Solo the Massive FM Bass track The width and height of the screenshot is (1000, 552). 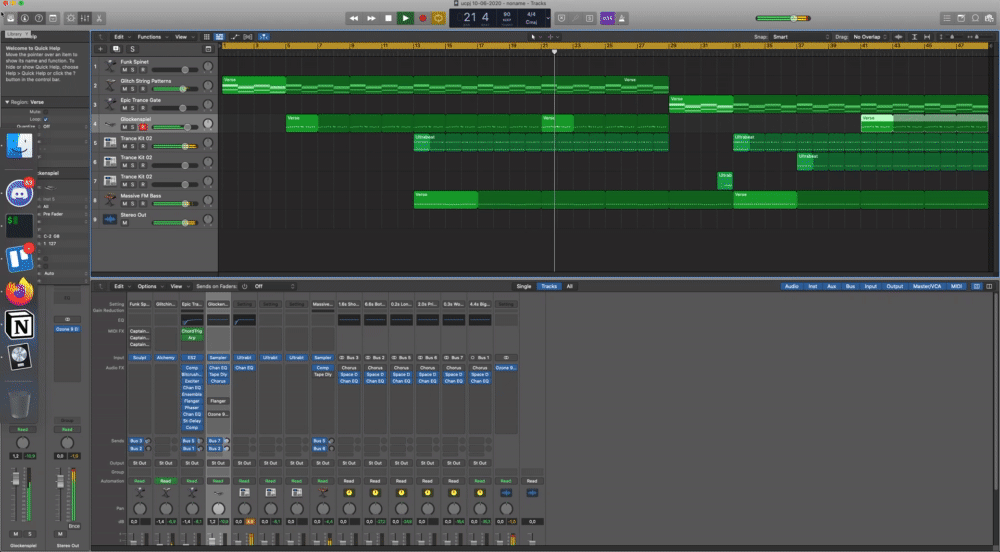[134, 203]
